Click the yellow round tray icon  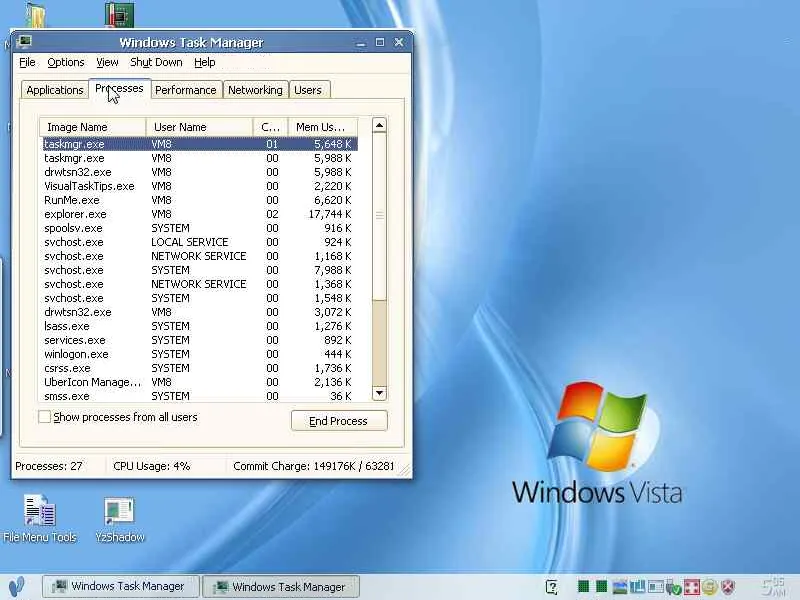(709, 587)
